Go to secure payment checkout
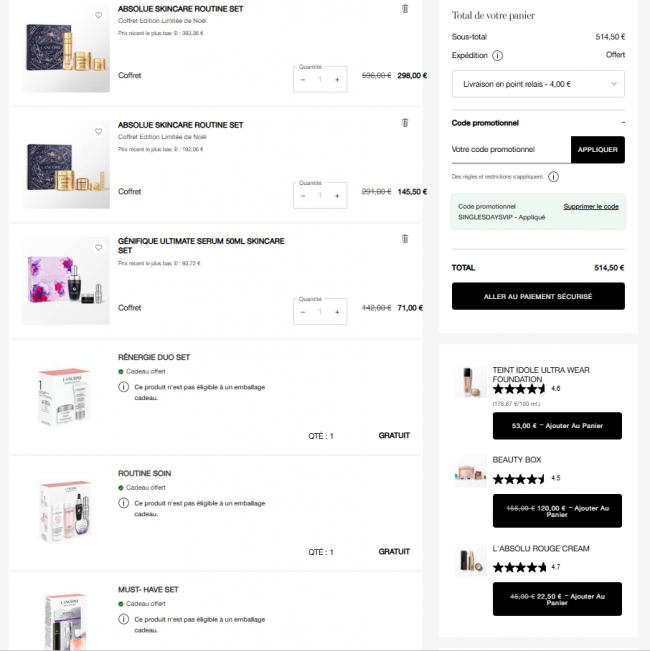This screenshot has height=651, width=650. tap(538, 296)
